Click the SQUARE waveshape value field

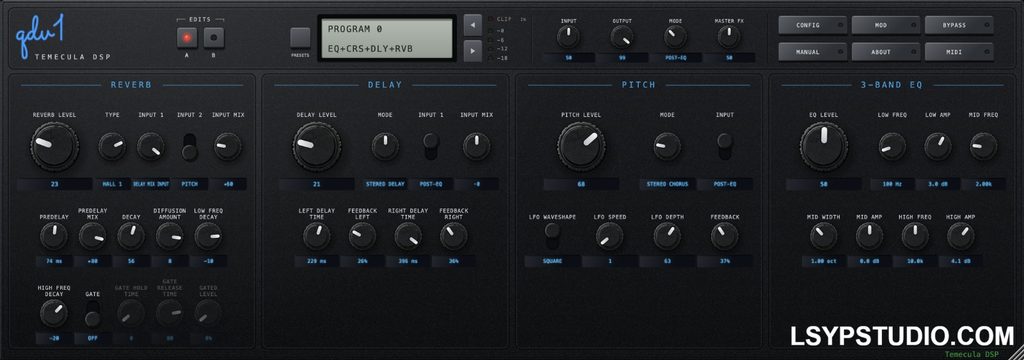pos(552,261)
